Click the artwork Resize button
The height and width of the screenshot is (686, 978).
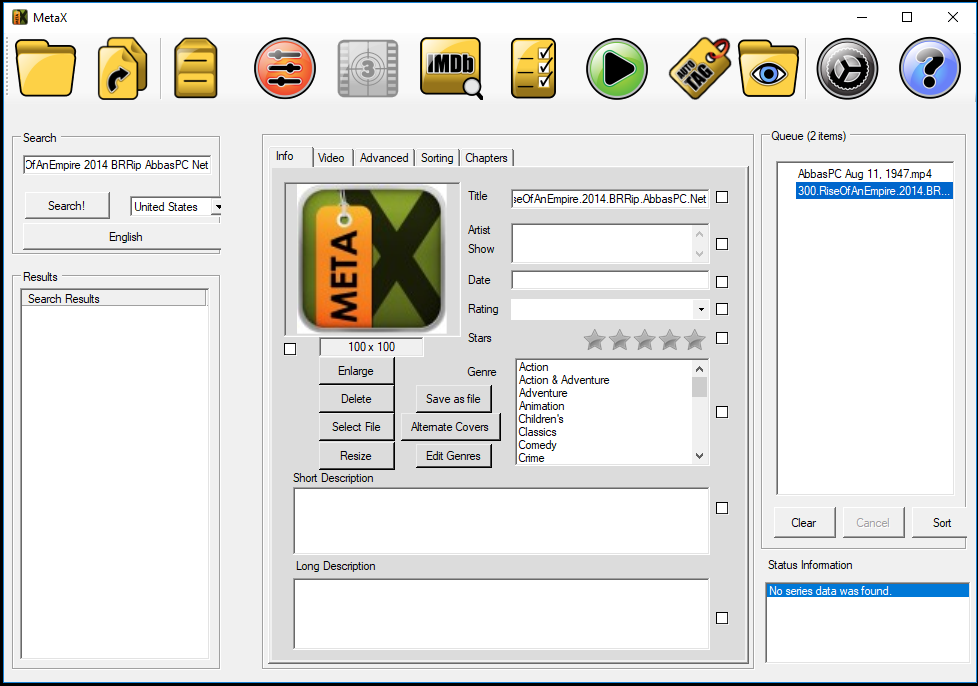[x=356, y=455]
